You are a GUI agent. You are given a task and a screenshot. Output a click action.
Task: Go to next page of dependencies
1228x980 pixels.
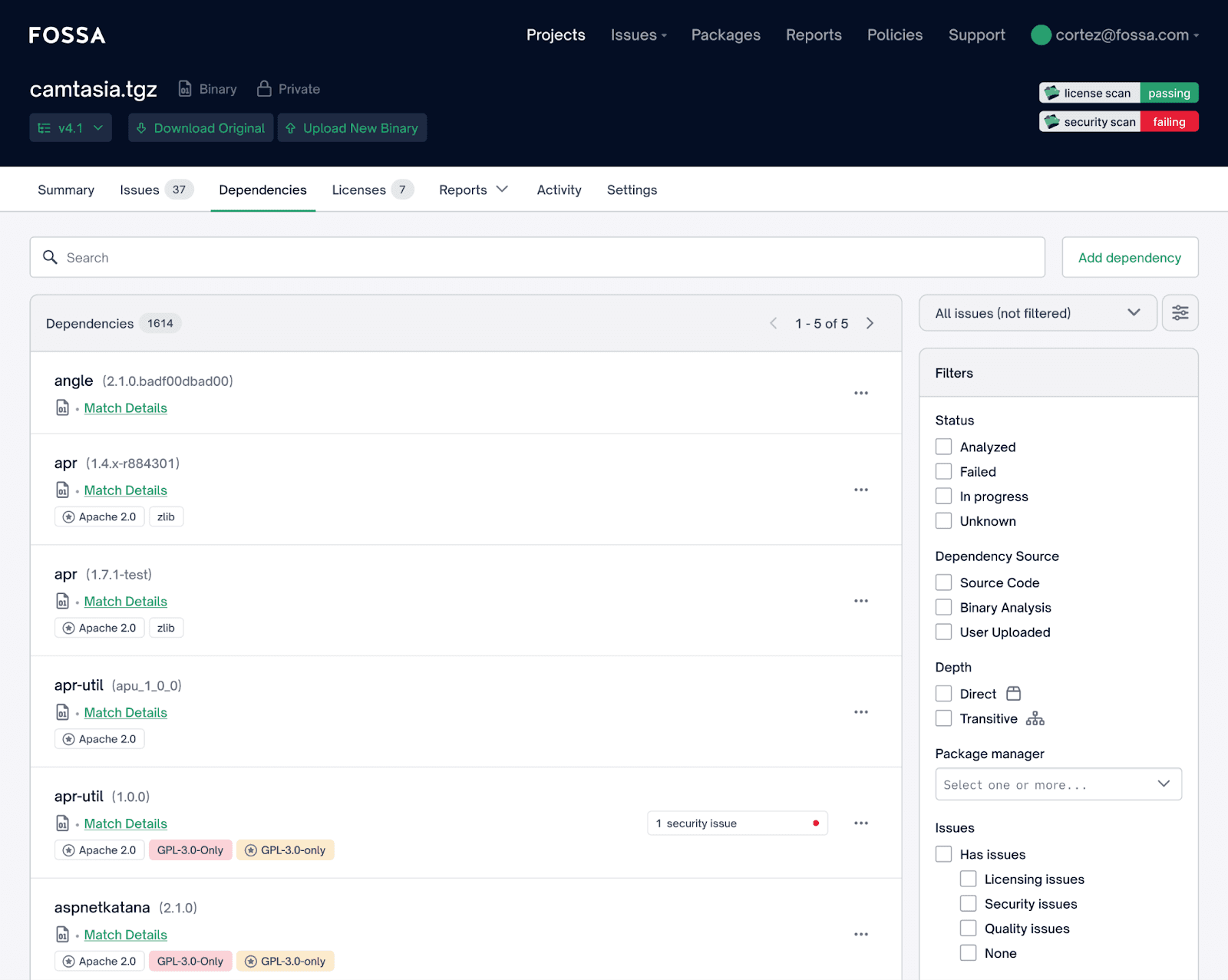(x=870, y=324)
